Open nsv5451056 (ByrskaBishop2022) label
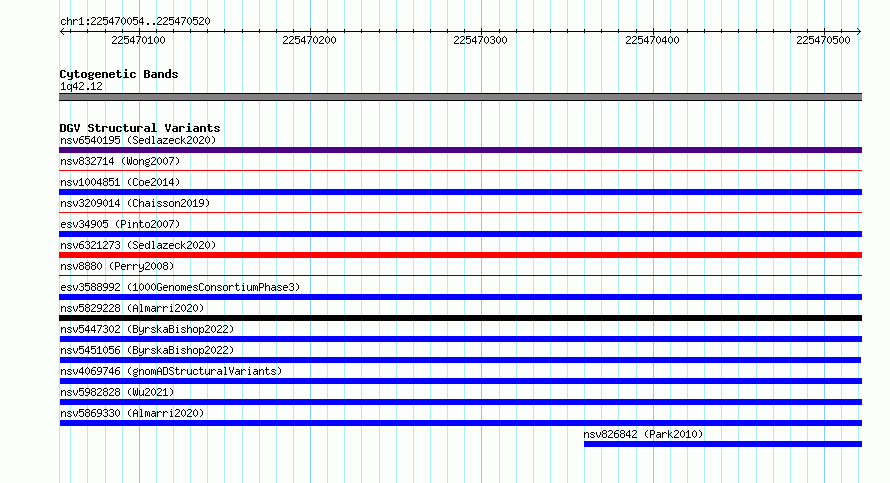The width and height of the screenshot is (890, 483). point(147,350)
